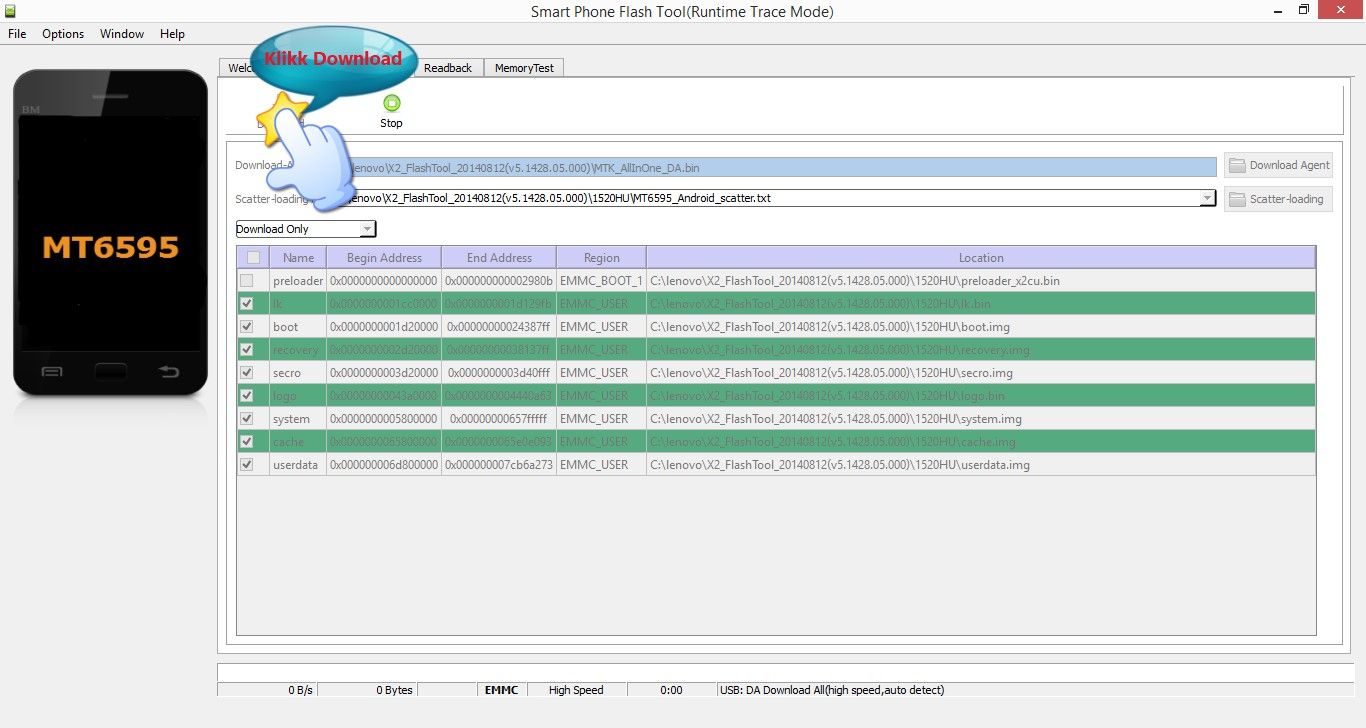Screen dimensions: 1366x728
Task: Click the EMMC_BOOT_1 region cell
Action: (x=601, y=281)
